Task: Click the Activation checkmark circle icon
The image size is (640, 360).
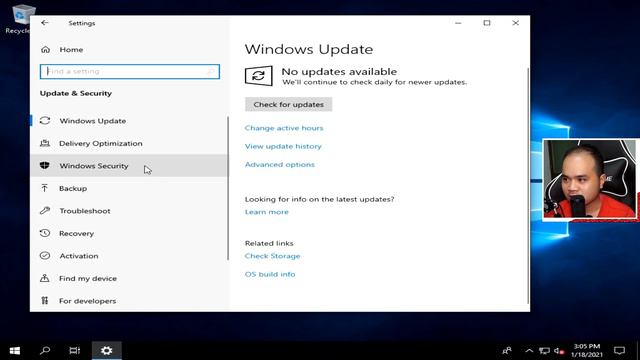Action: click(45, 256)
